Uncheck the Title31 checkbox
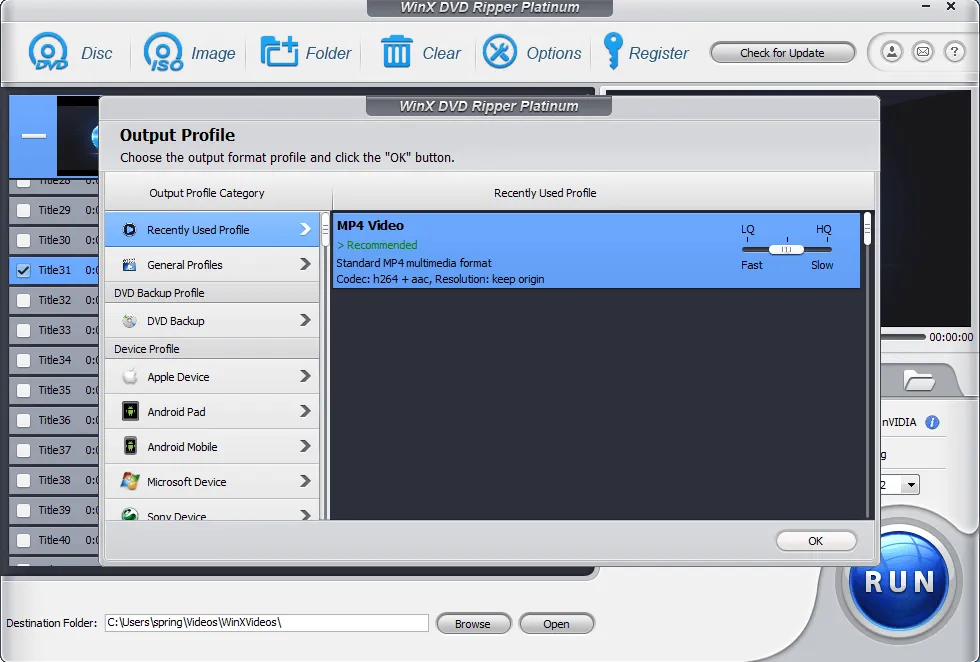 pos(24,270)
